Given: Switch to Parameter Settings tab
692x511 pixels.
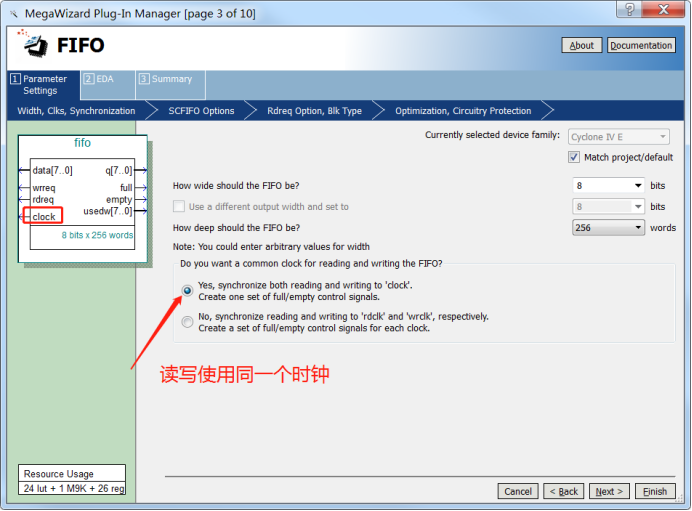Looking at the screenshot, I should (43, 85).
